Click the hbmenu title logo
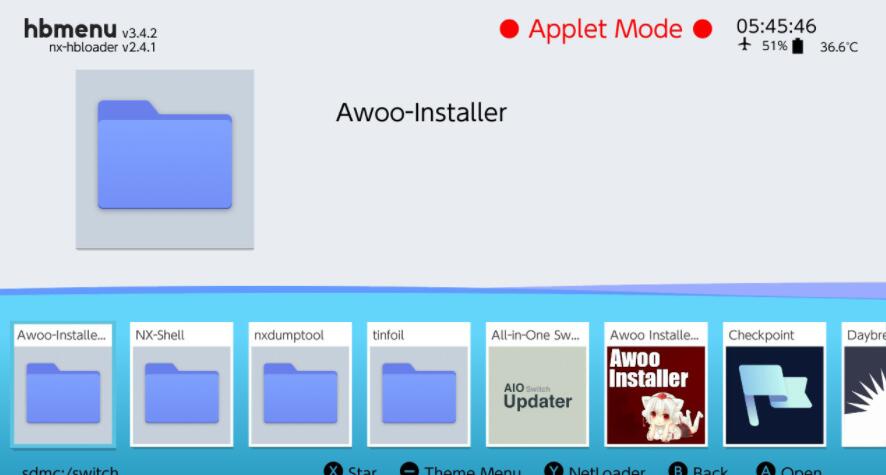This screenshot has height=475, width=886. pos(70,28)
